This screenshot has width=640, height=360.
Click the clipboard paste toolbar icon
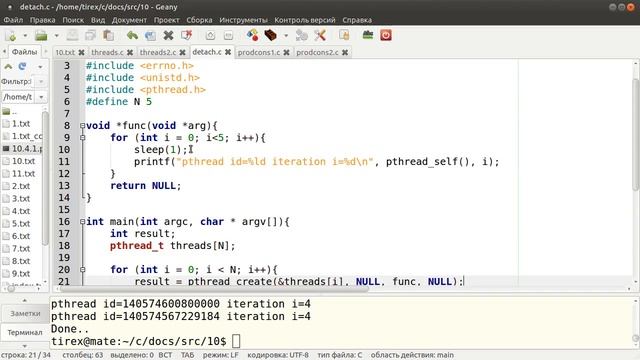coord(108,36)
